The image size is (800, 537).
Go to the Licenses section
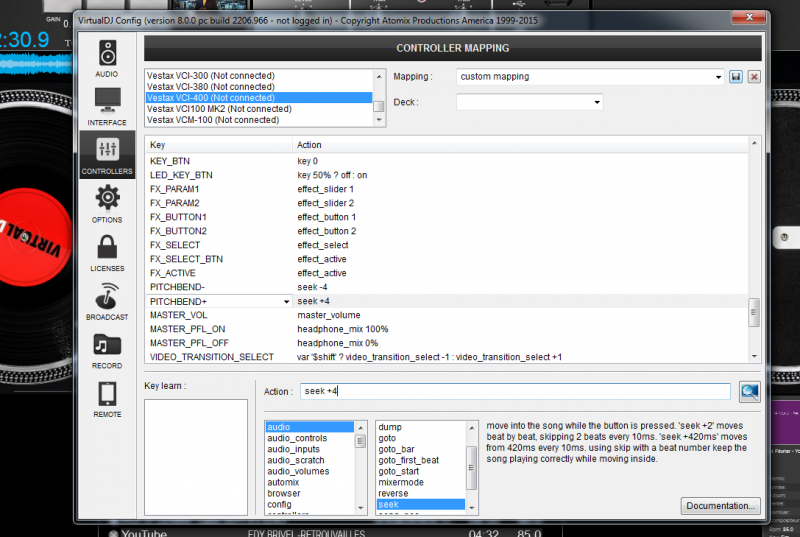107,252
